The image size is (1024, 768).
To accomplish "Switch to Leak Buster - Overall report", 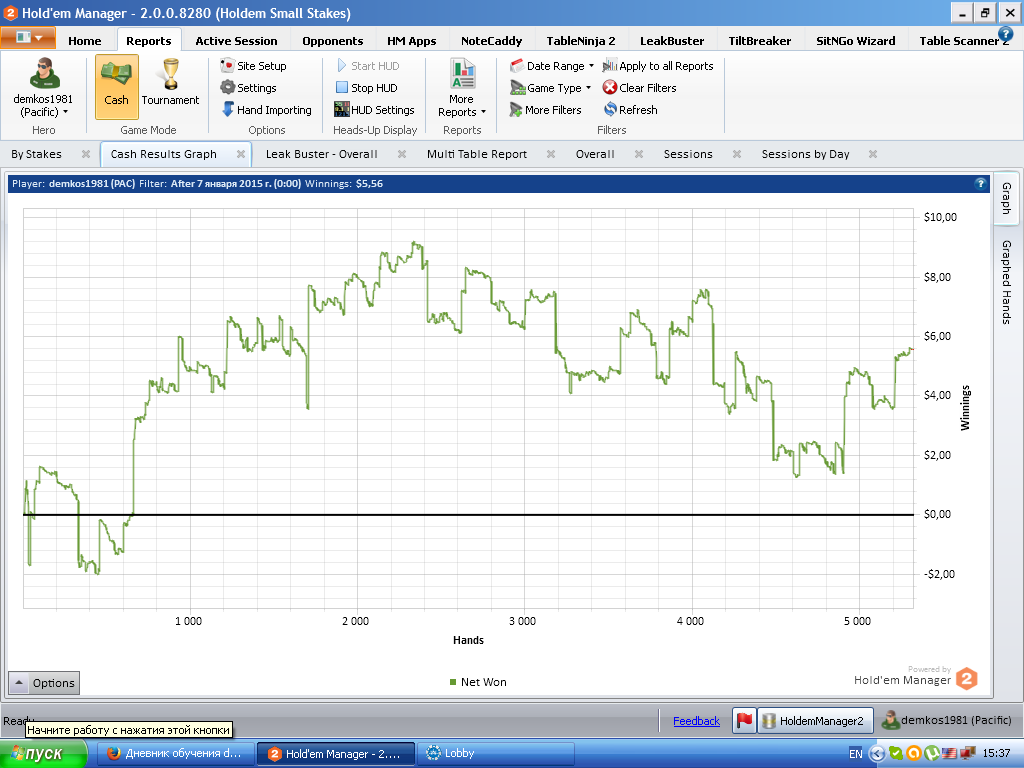I will tap(321, 154).
